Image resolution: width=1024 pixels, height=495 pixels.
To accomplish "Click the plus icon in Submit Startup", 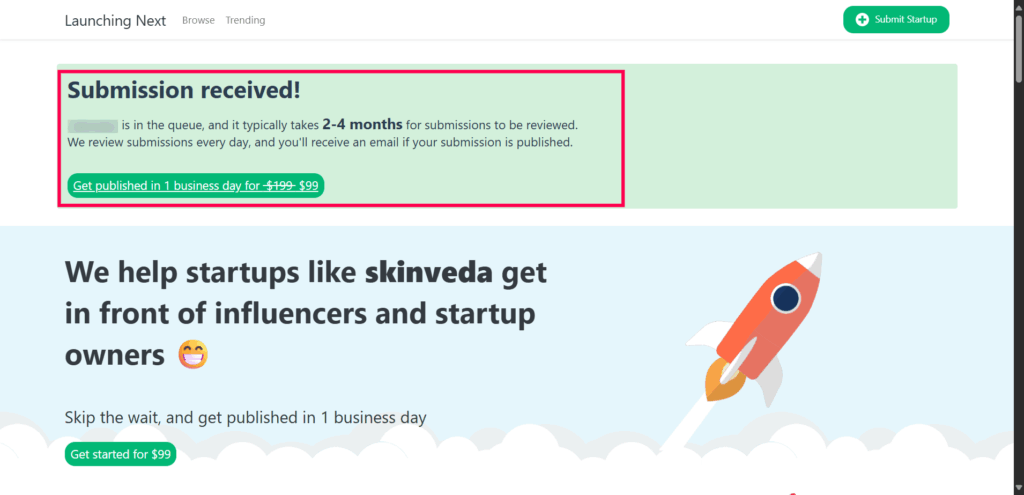I will (863, 20).
